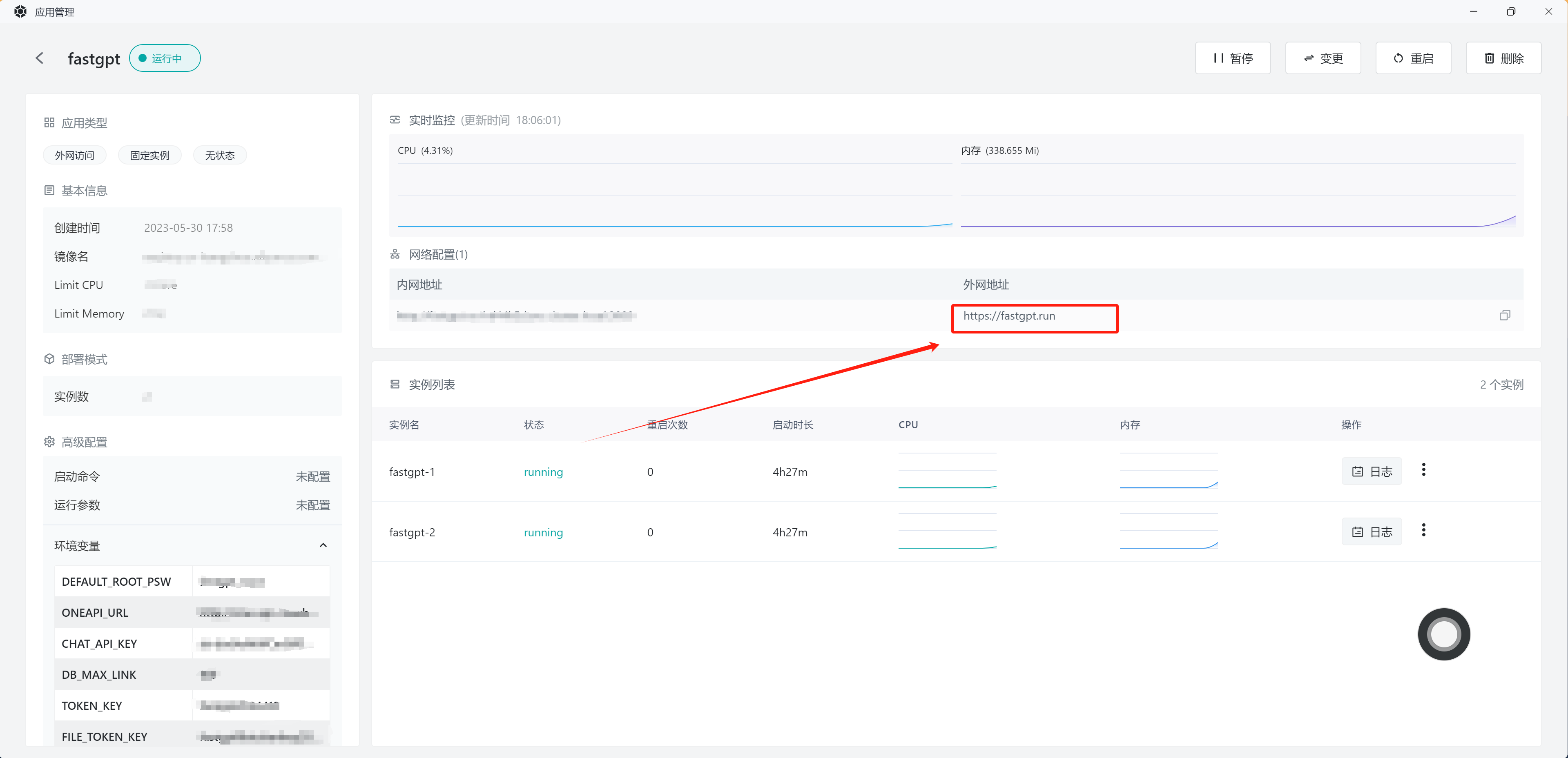
Task: Click the floating round assistant button
Action: [x=1443, y=634]
